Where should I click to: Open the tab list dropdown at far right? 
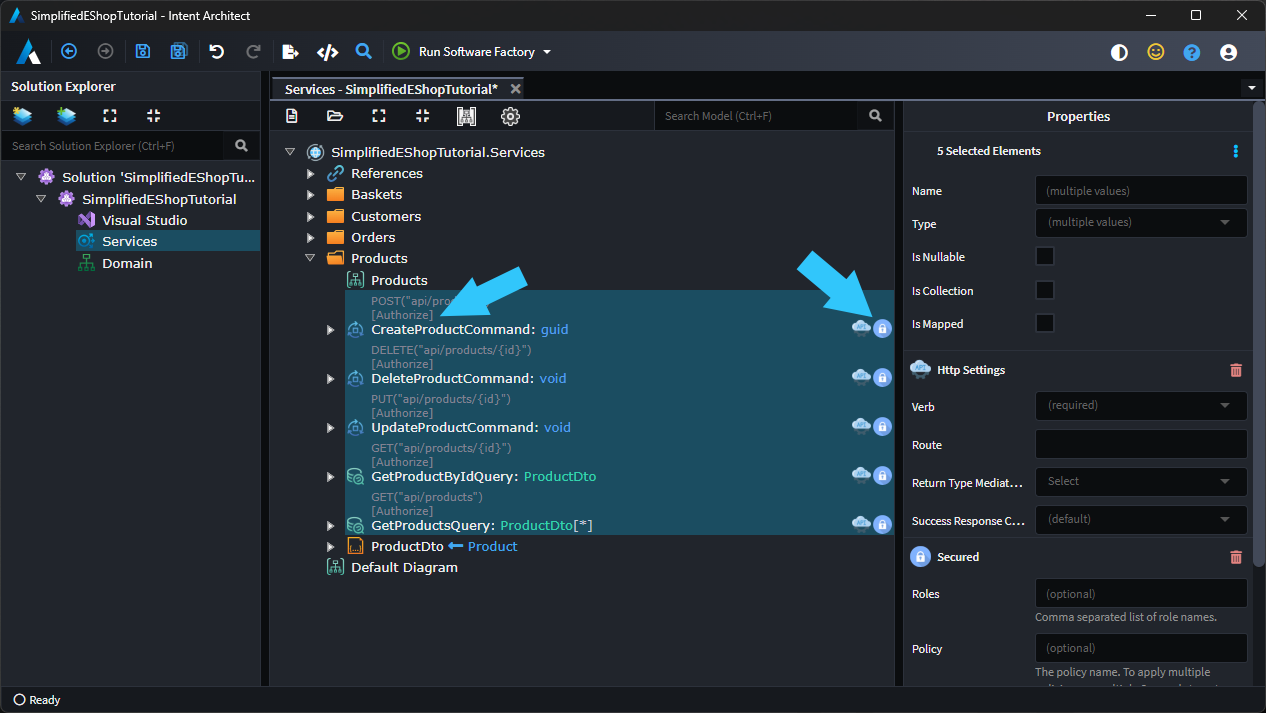tap(1251, 88)
